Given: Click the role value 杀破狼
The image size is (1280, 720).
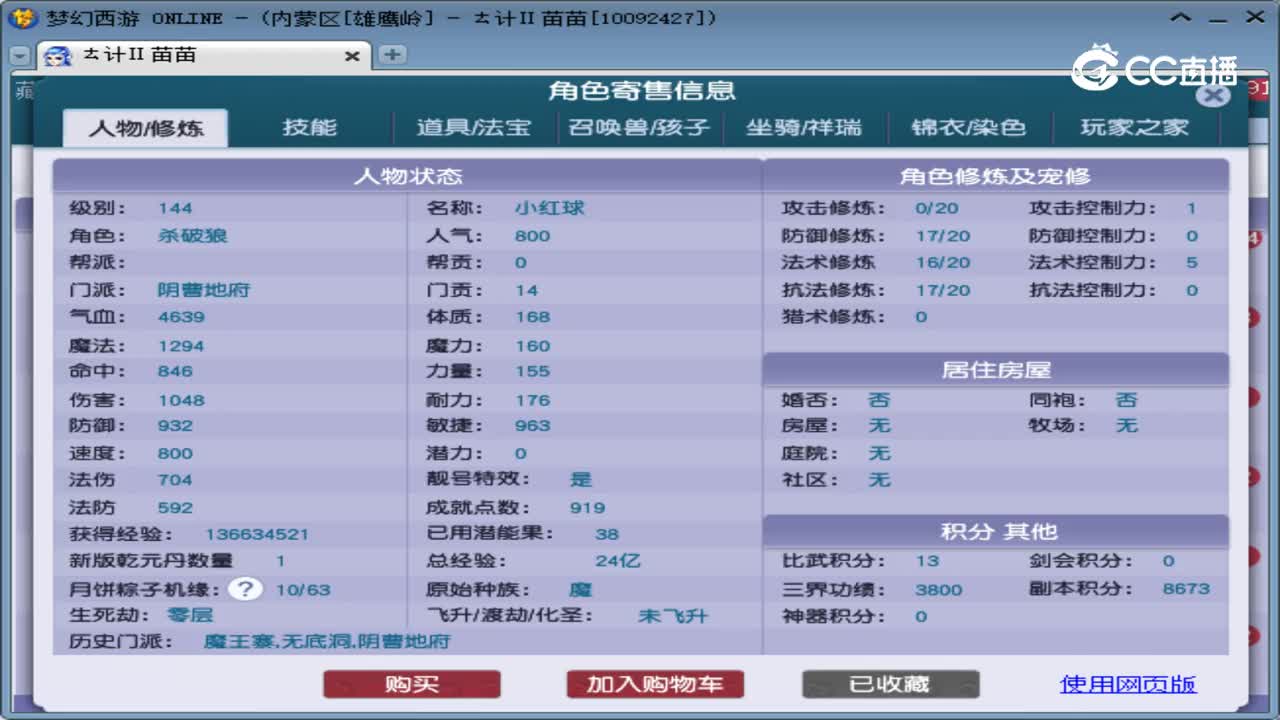Looking at the screenshot, I should point(193,236).
